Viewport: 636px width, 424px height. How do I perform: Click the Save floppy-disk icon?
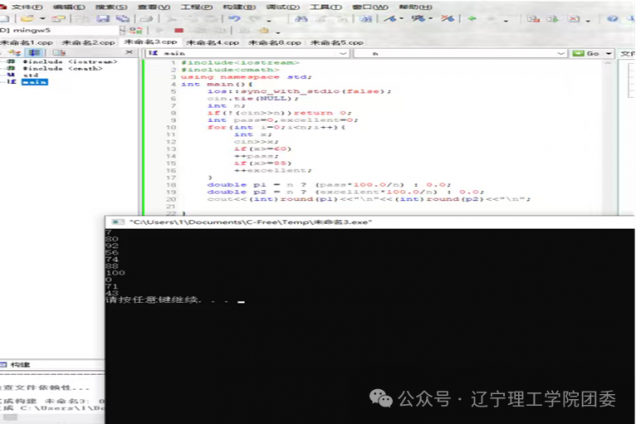click(x=103, y=19)
